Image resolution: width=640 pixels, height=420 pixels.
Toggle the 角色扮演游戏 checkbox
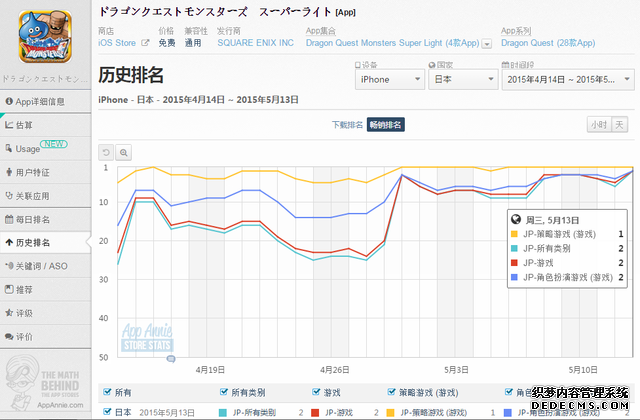click(x=509, y=392)
